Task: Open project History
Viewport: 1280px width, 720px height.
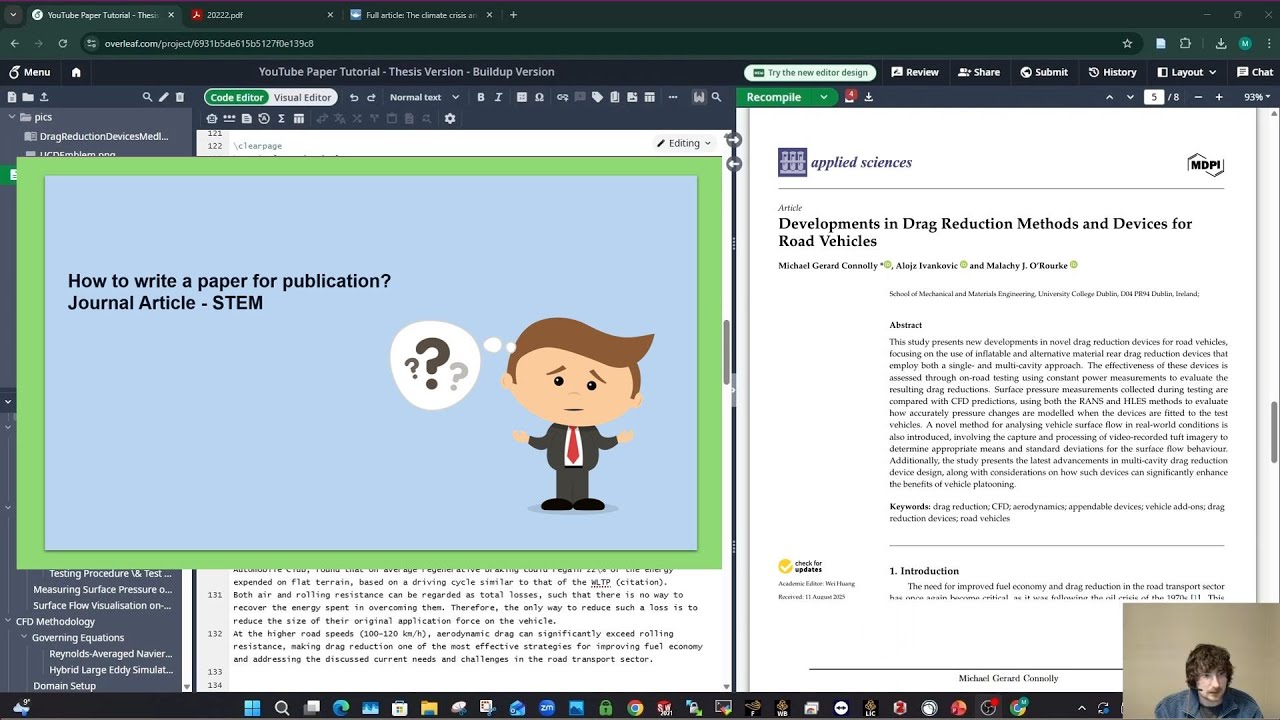Action: (1112, 72)
